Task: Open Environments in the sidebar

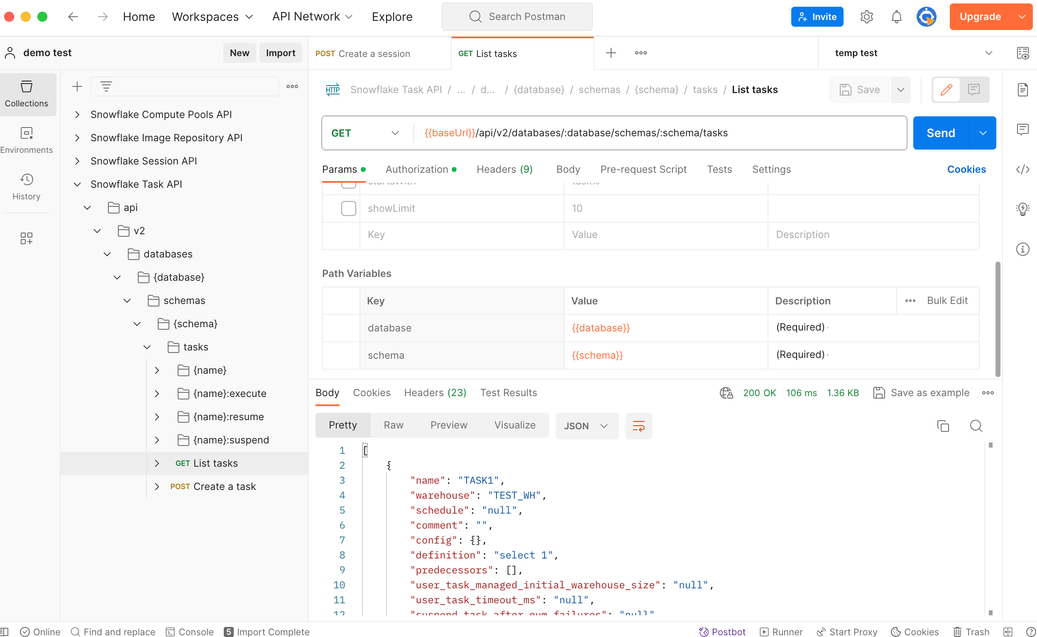Action: click(x=26, y=140)
